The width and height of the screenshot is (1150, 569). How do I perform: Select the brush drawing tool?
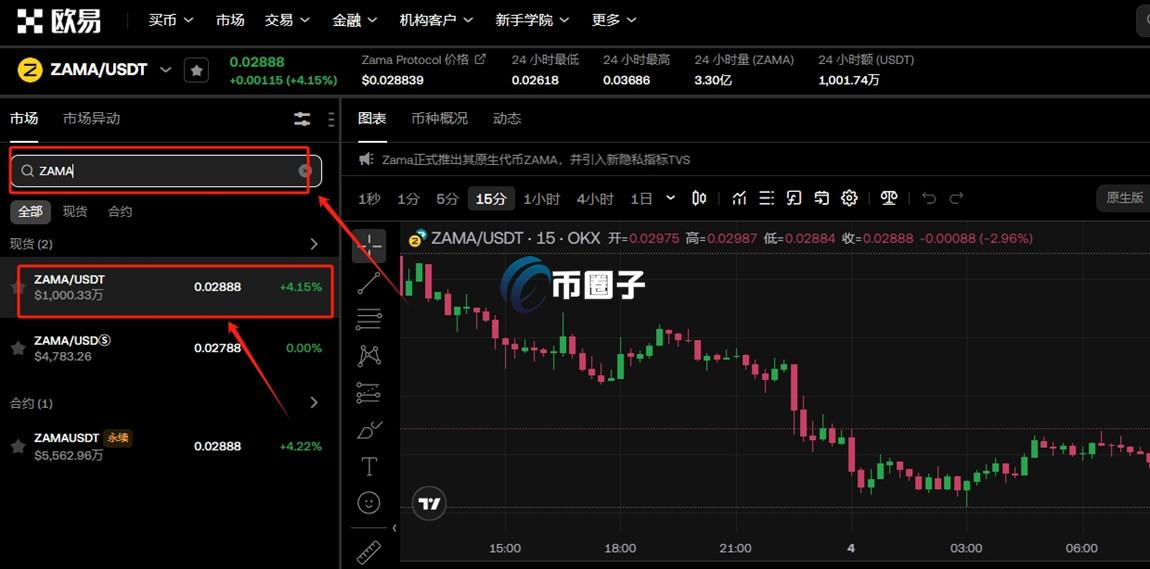[x=369, y=430]
